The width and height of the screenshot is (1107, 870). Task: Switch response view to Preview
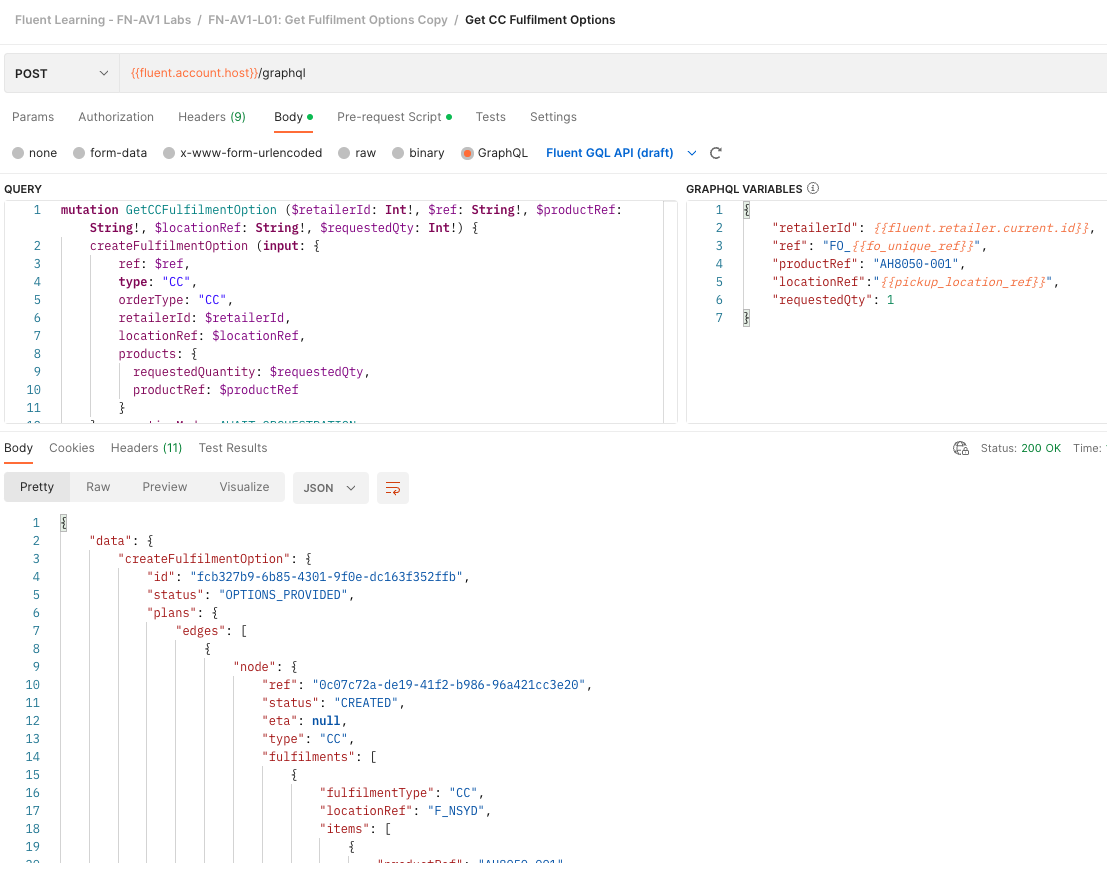(164, 487)
